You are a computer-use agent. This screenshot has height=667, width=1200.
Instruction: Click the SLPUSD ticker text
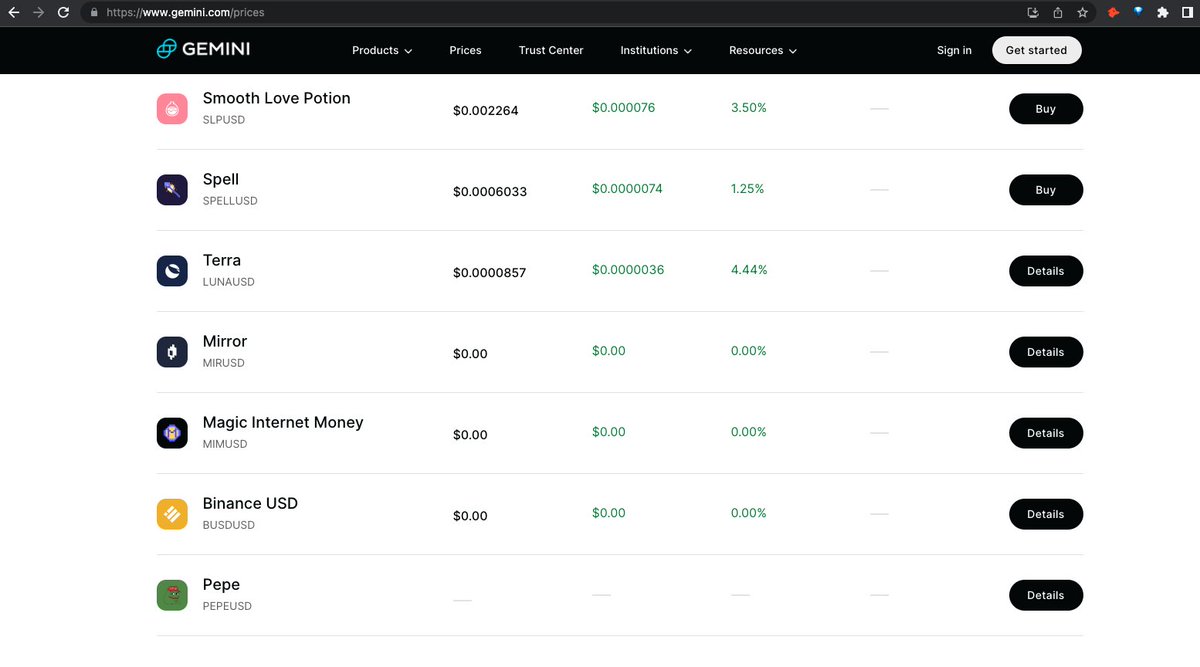[x=224, y=120]
